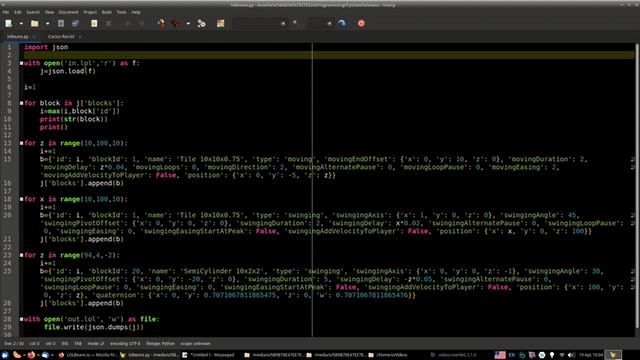Viewport: 640px width, 360px height.
Task: Click 'j=json.load(f)' on line 4
Action: pyautogui.click(x=68, y=71)
